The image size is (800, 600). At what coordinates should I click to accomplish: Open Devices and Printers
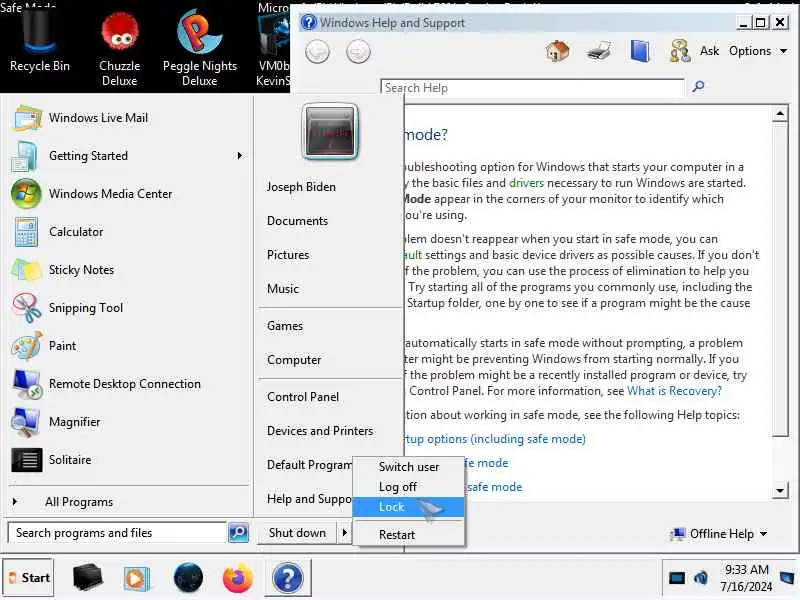(320, 431)
